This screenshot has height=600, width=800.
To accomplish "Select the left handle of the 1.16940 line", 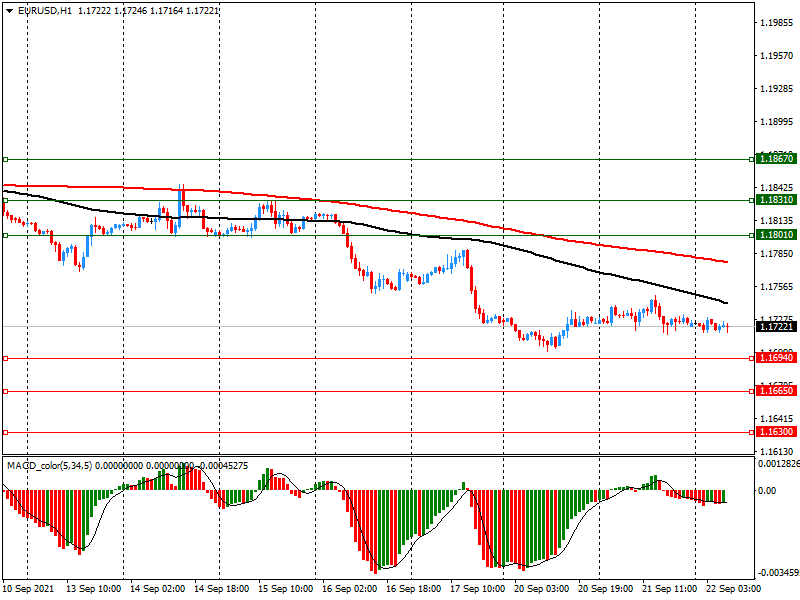I will 6,359.
